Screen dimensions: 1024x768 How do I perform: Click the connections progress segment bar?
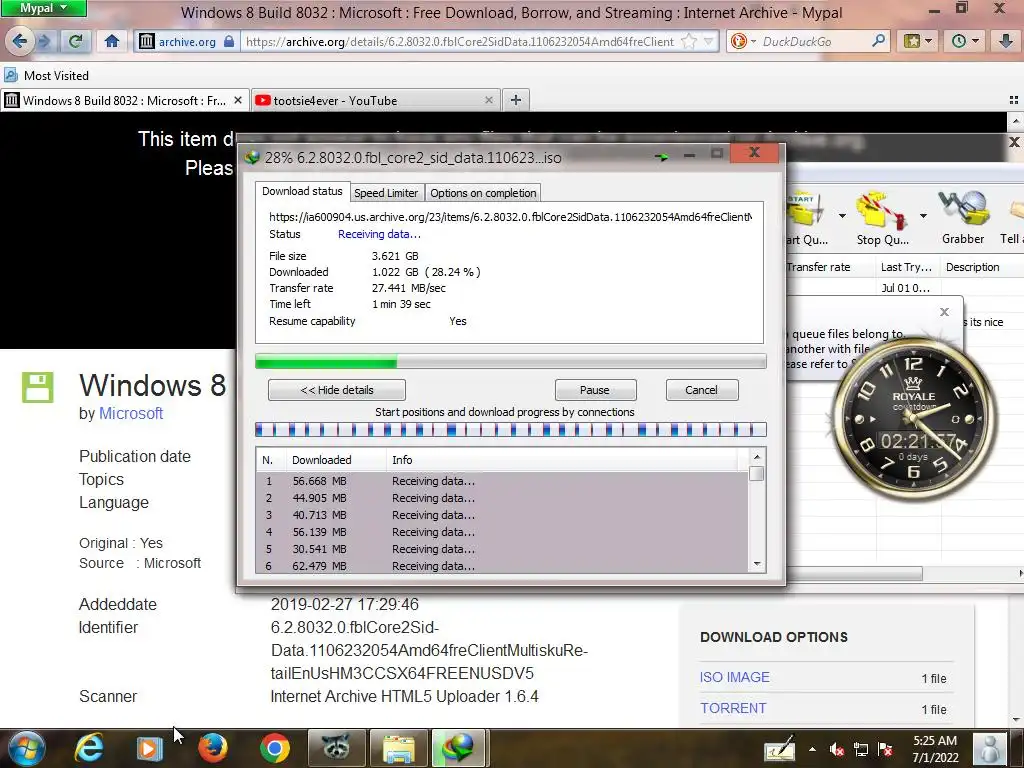tap(511, 429)
